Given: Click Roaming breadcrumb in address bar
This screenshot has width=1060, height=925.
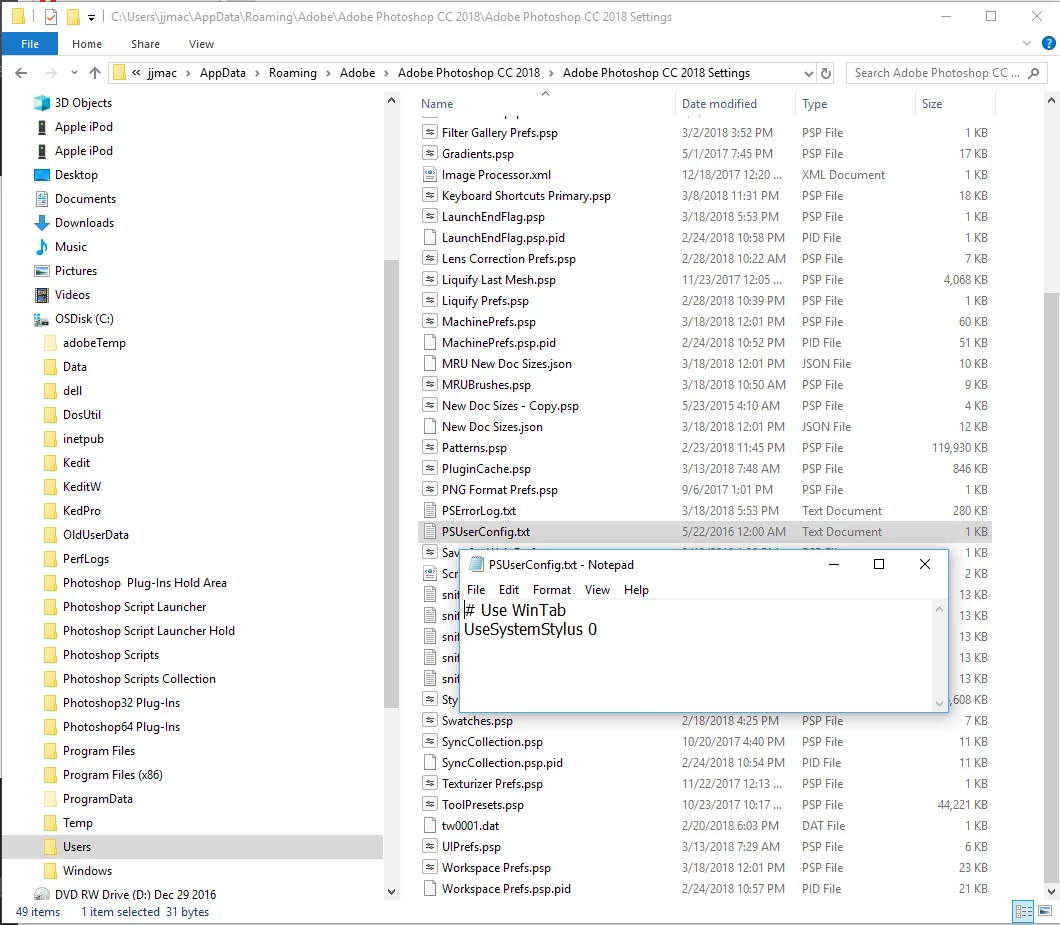Looking at the screenshot, I should [292, 73].
